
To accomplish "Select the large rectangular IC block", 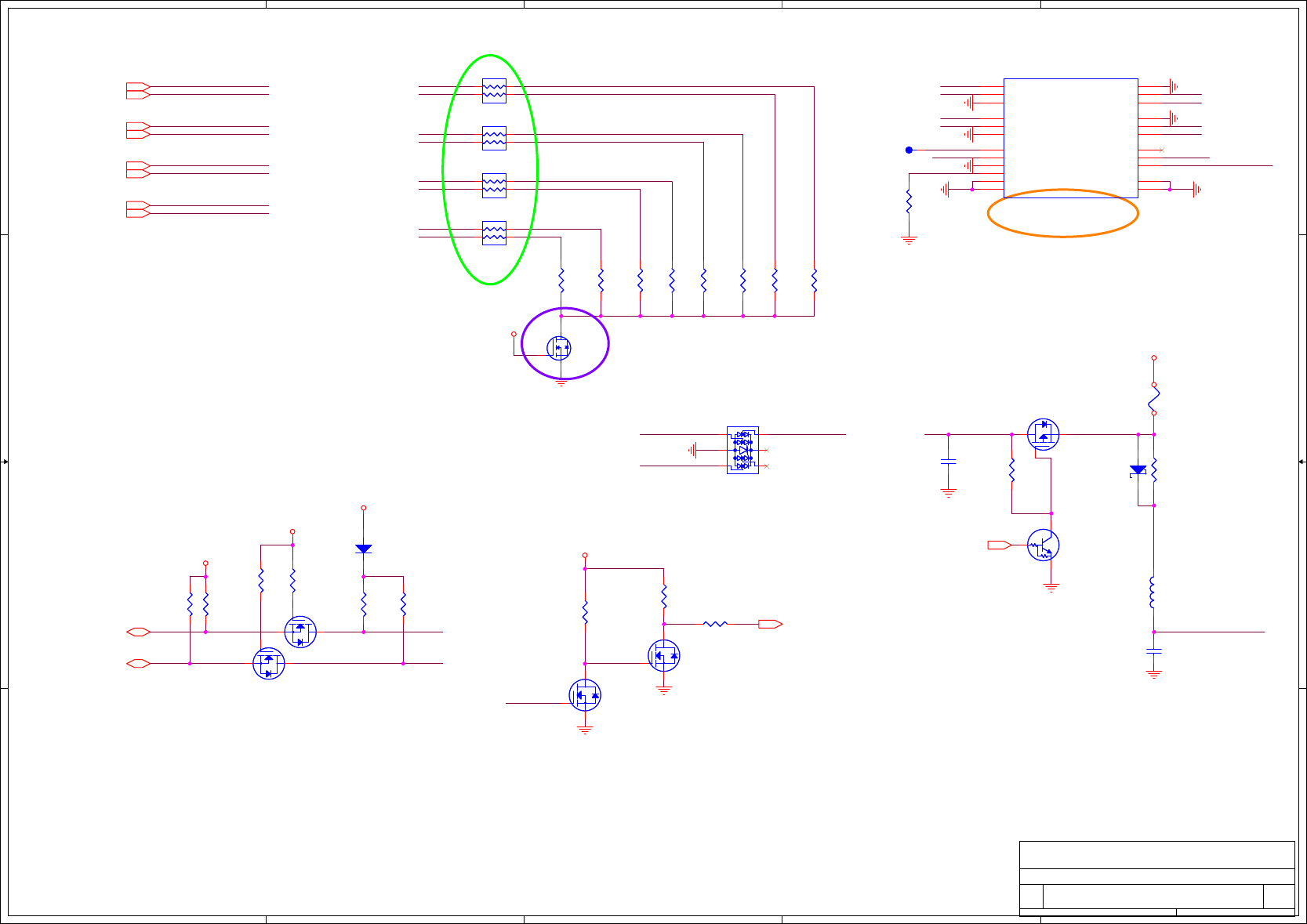I will (1070, 138).
